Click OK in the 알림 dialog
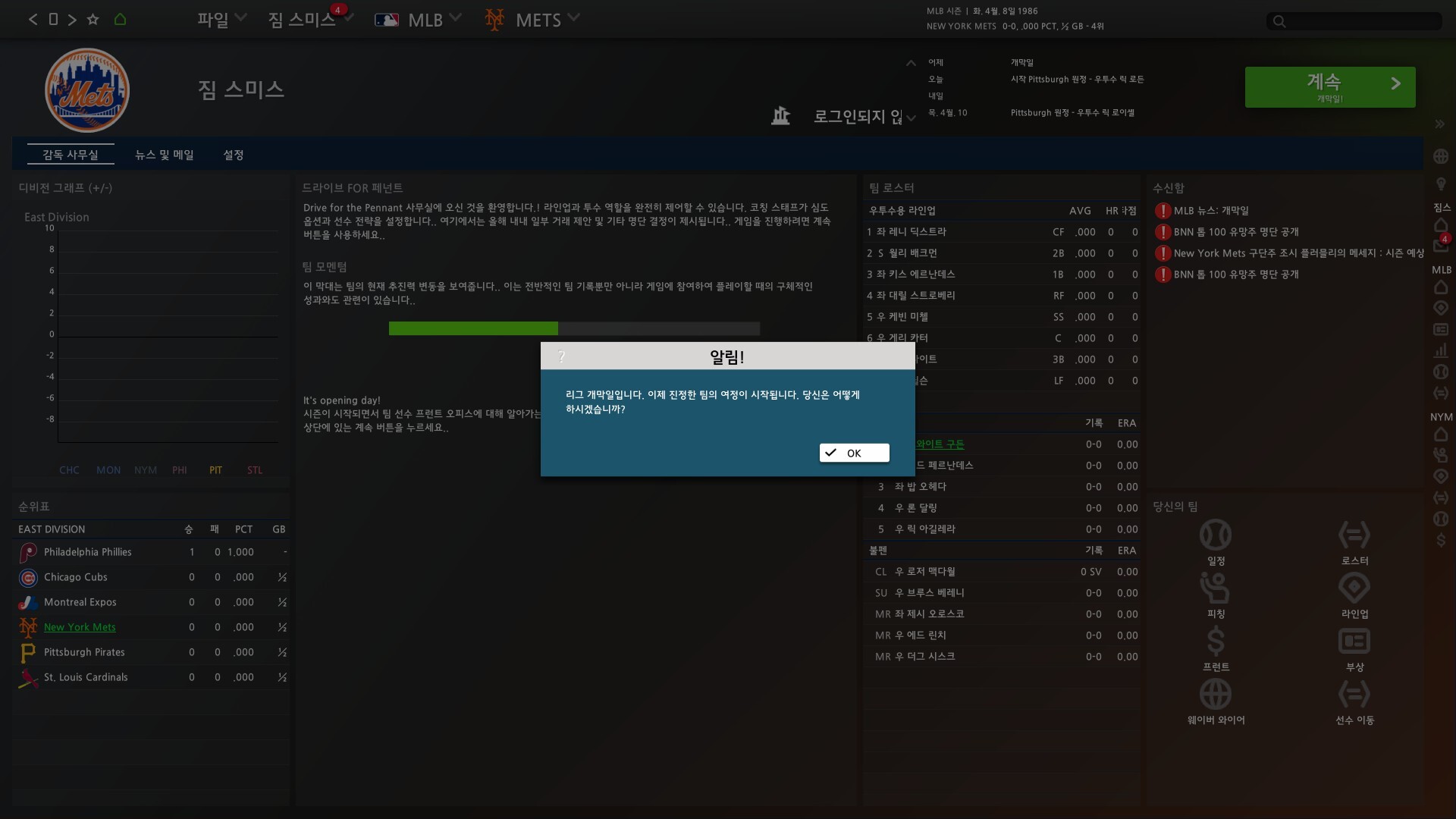The image size is (1456, 819). [x=854, y=453]
